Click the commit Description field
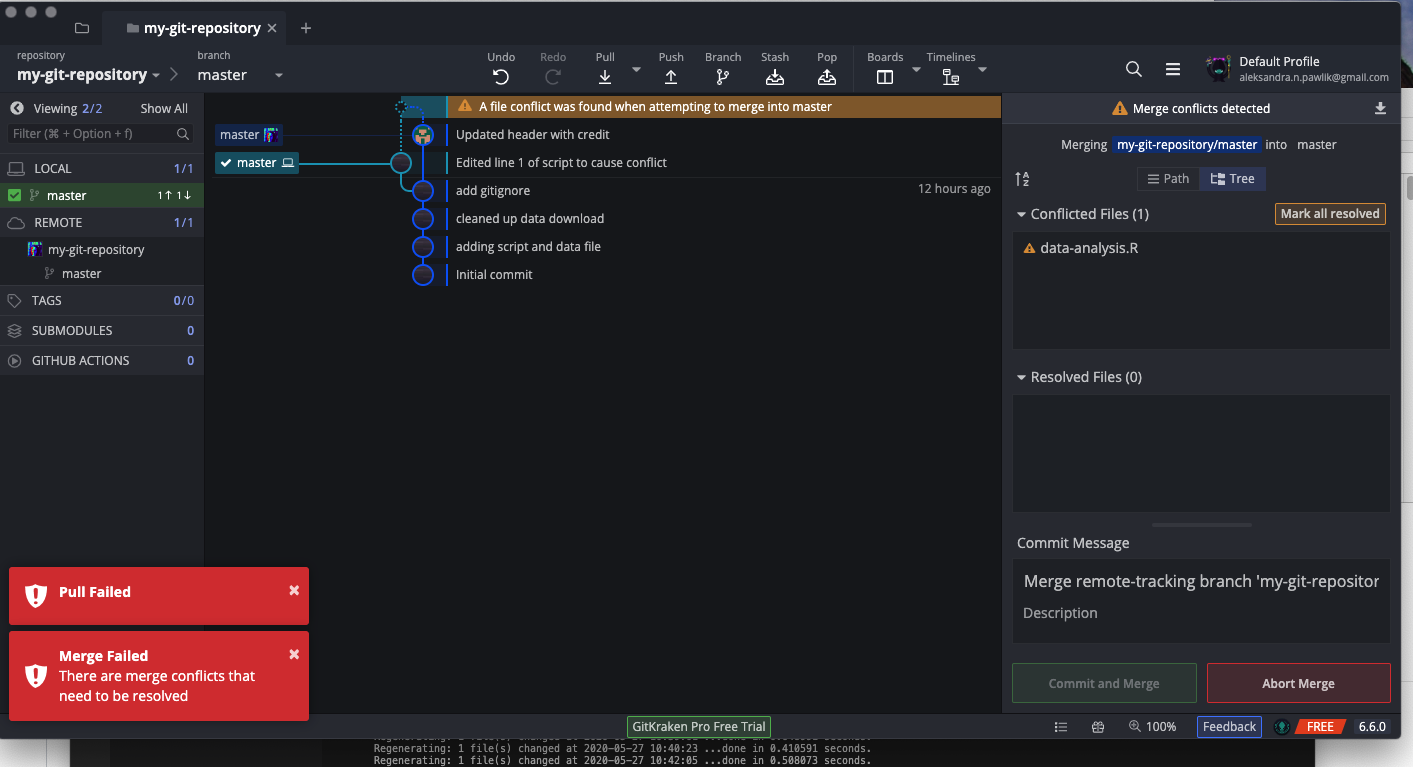1413x767 pixels. point(1201,613)
